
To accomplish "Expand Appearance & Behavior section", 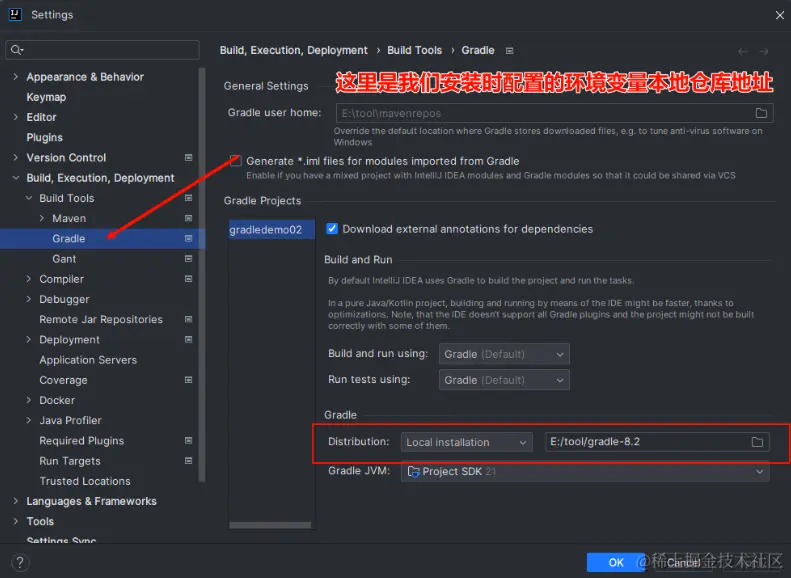I will (x=16, y=77).
